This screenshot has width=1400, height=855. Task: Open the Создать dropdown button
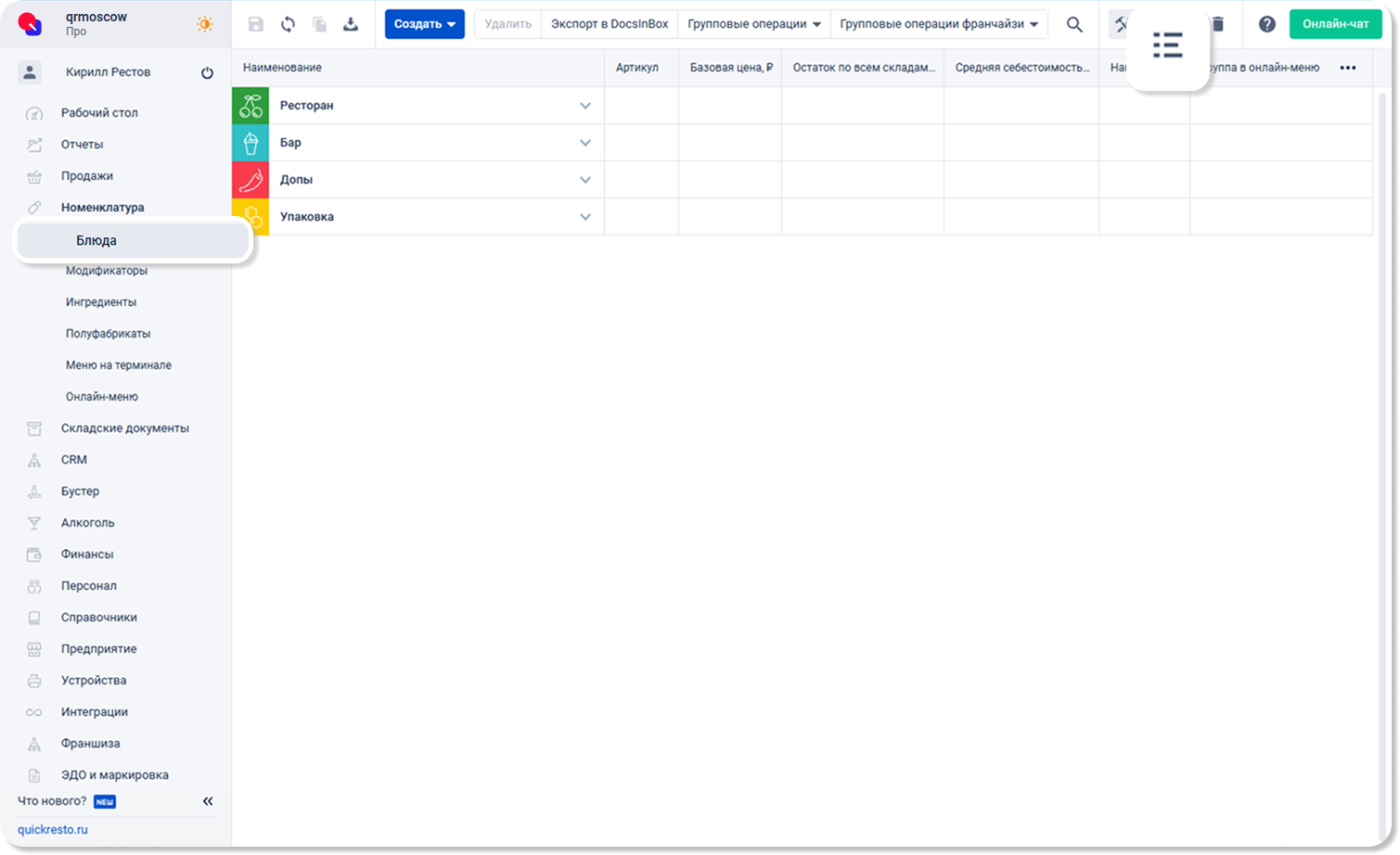point(424,24)
